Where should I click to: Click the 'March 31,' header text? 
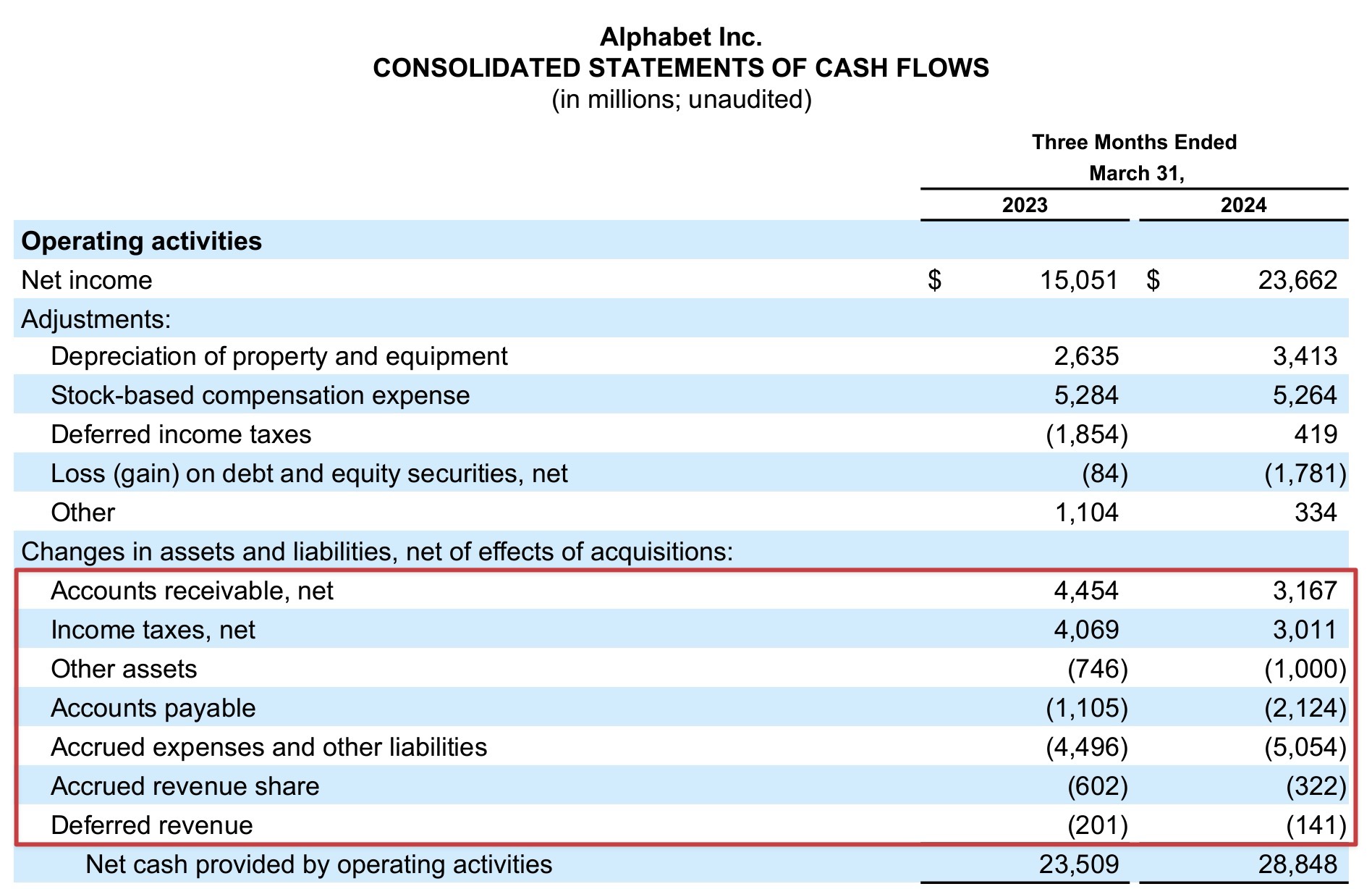(x=1136, y=174)
